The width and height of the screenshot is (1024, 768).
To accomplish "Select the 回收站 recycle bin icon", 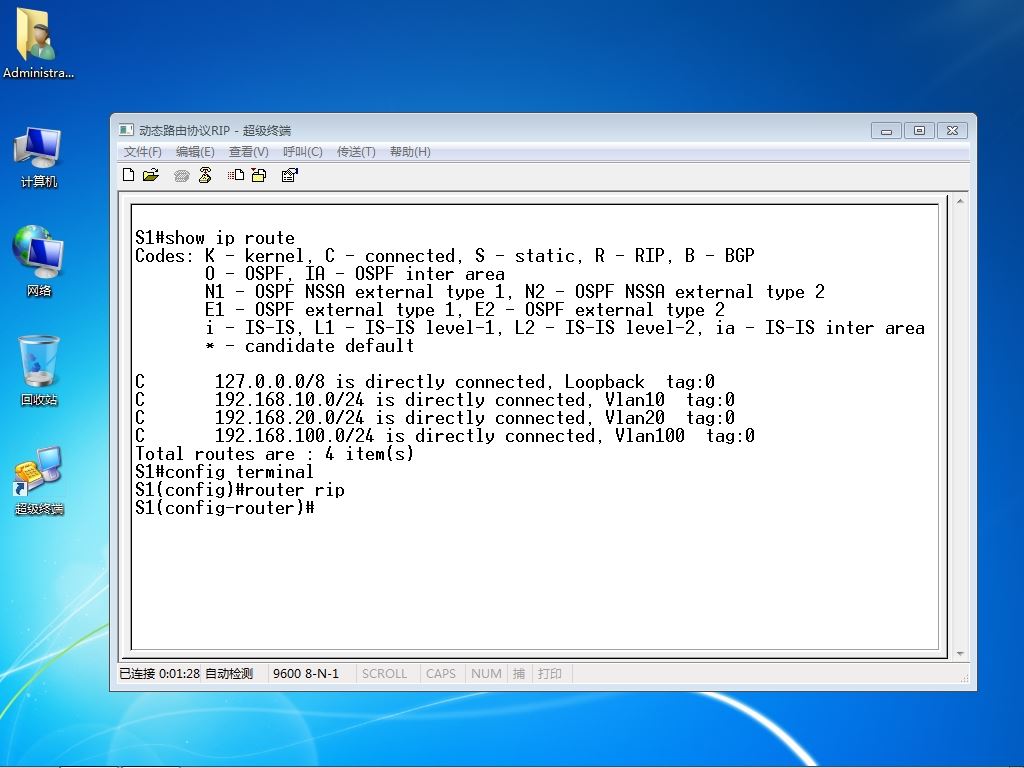I will point(39,370).
